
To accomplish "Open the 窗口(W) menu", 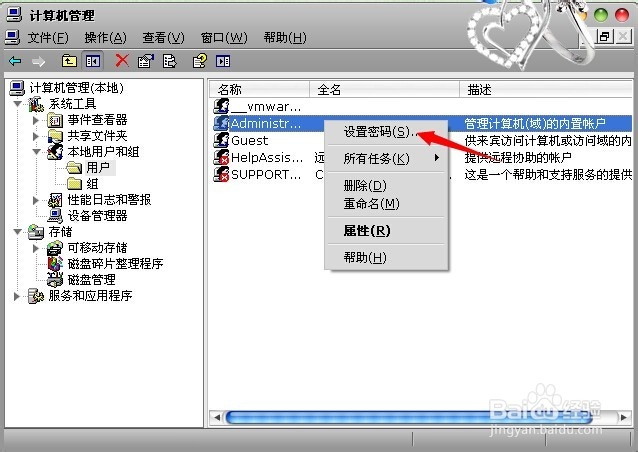I will pos(224,38).
